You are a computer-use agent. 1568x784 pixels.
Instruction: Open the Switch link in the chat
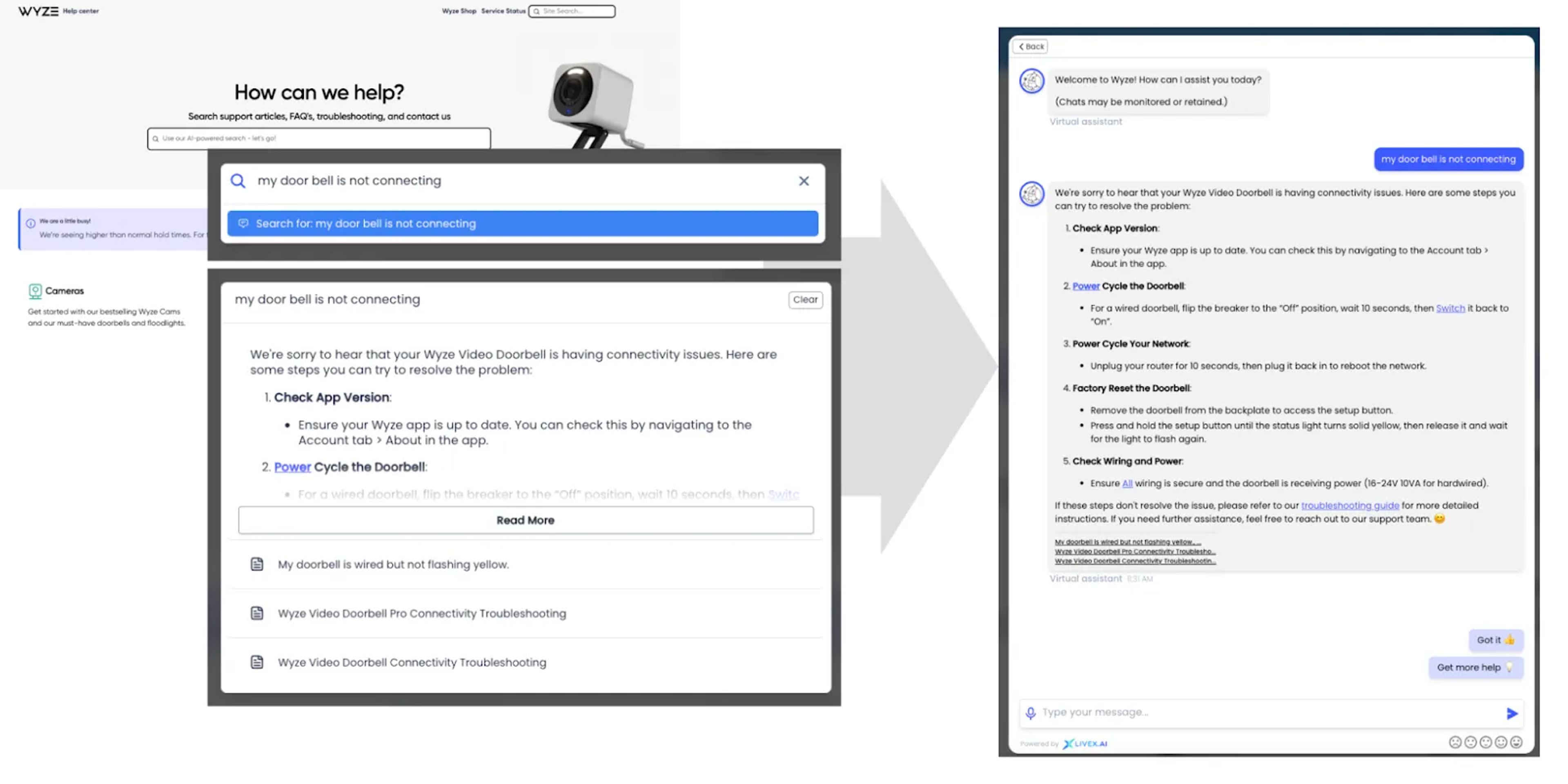tap(1450, 308)
